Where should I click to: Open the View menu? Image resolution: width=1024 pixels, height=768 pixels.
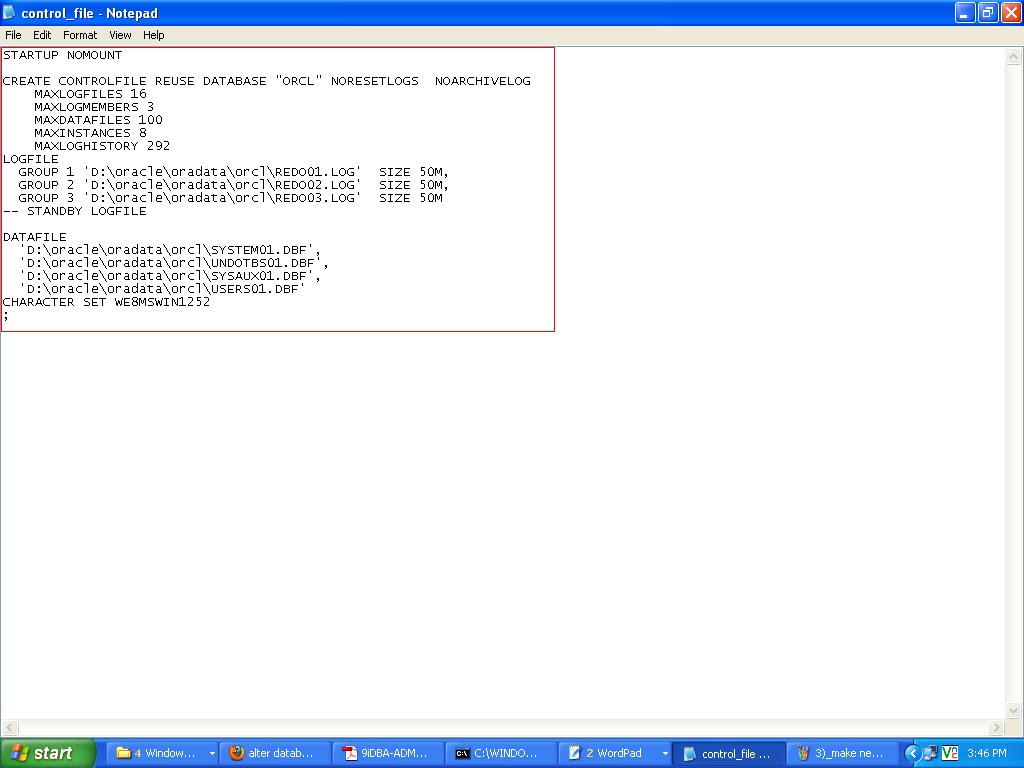coord(119,34)
